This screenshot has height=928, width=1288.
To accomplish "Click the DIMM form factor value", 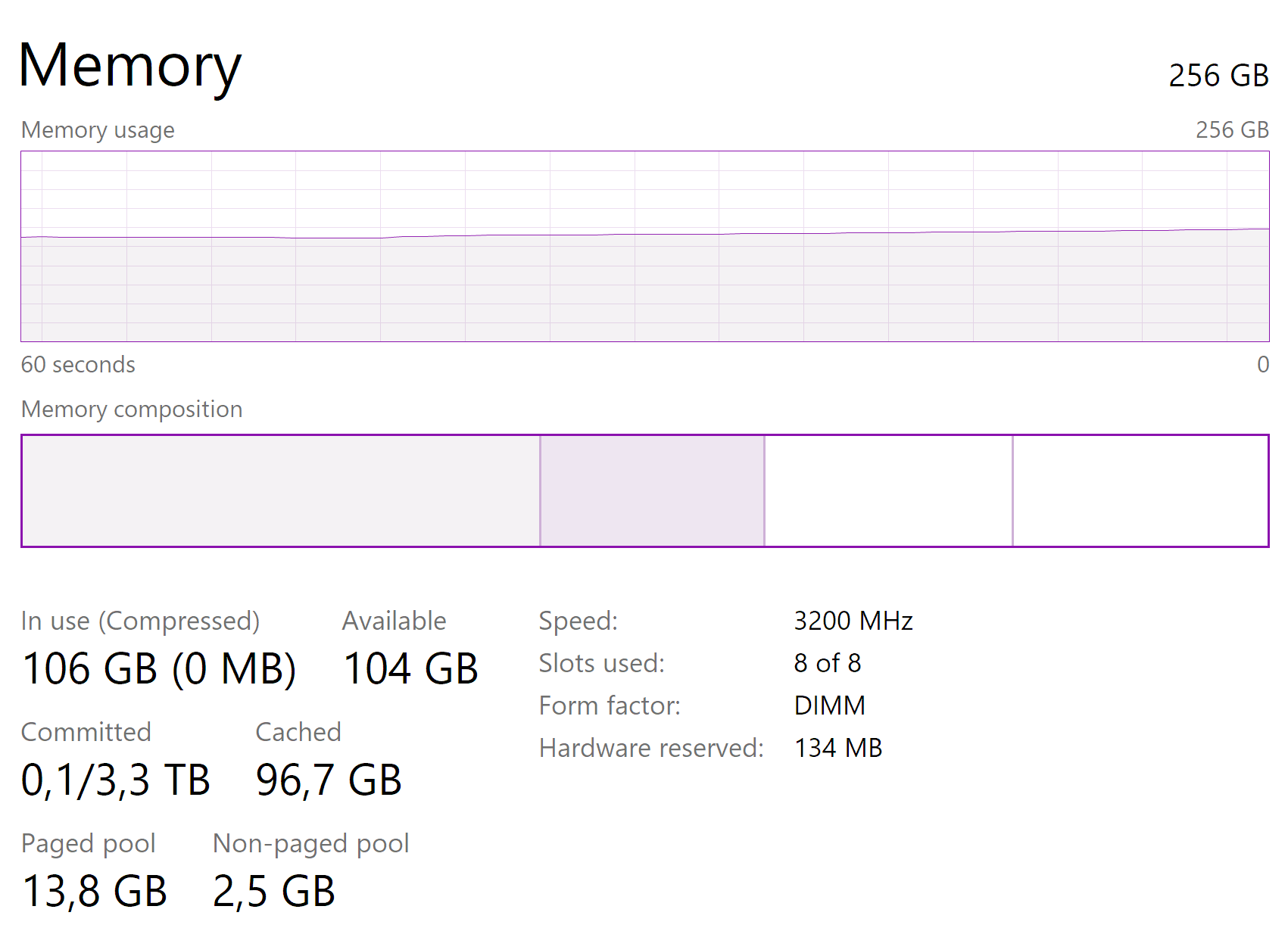I will pos(829,705).
